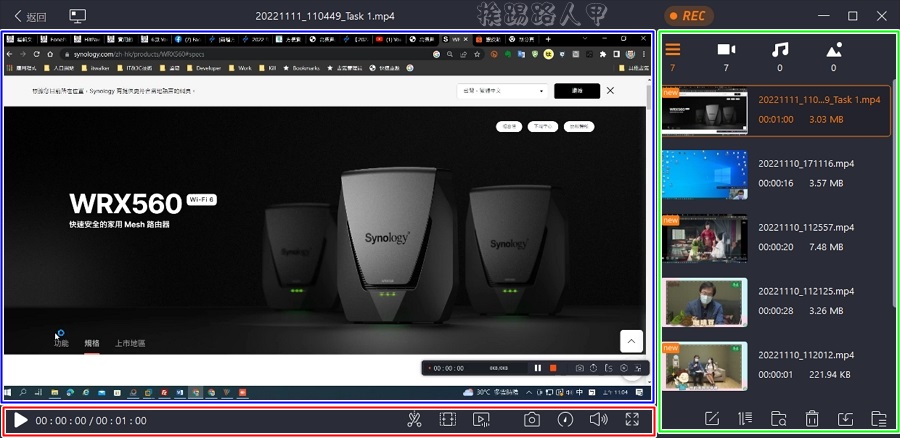Open the playback speed gauge control
The image size is (900, 438).
pos(565,420)
